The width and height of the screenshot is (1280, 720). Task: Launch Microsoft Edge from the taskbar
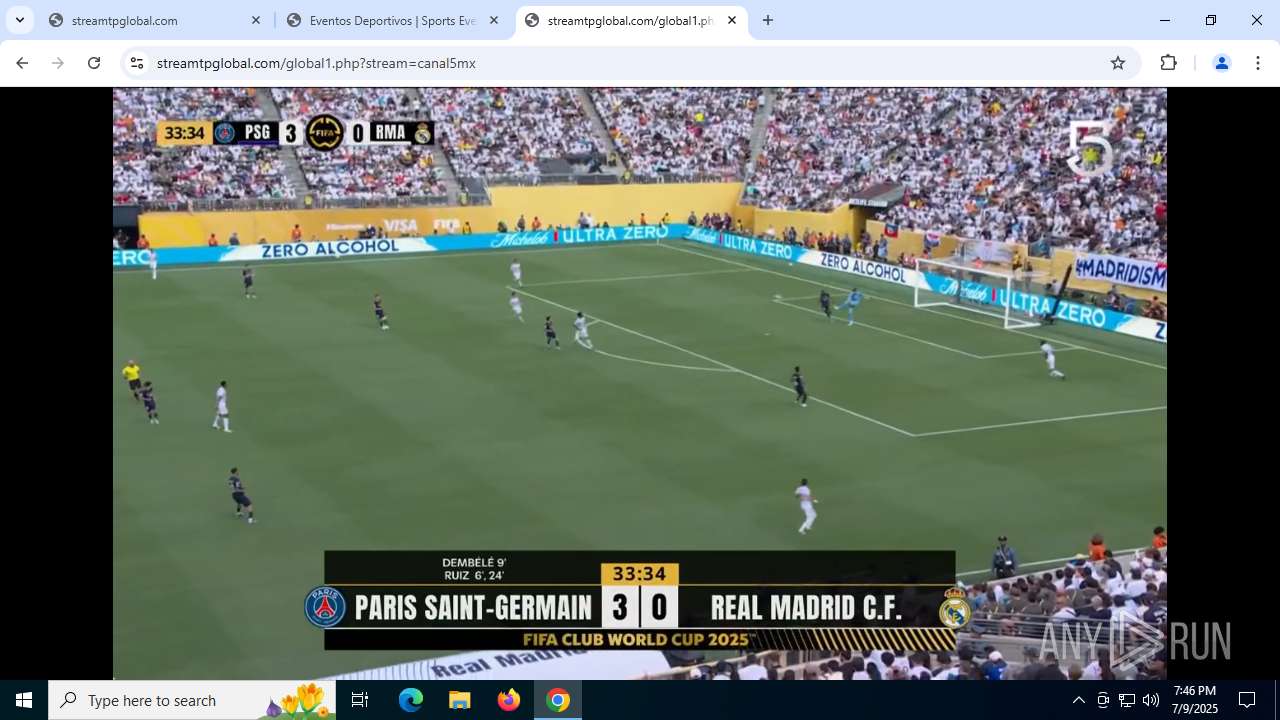pyautogui.click(x=411, y=700)
